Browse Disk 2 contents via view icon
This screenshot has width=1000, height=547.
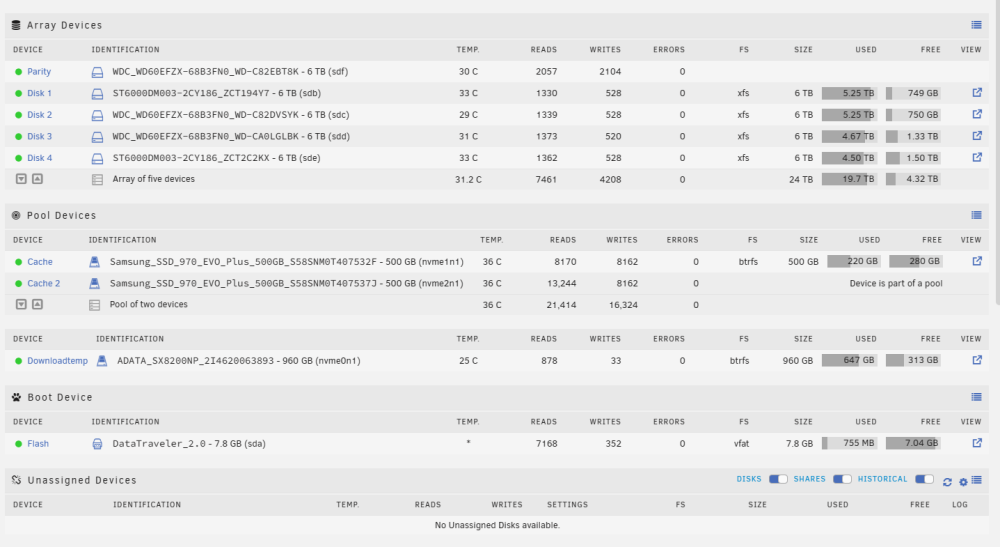(x=977, y=114)
